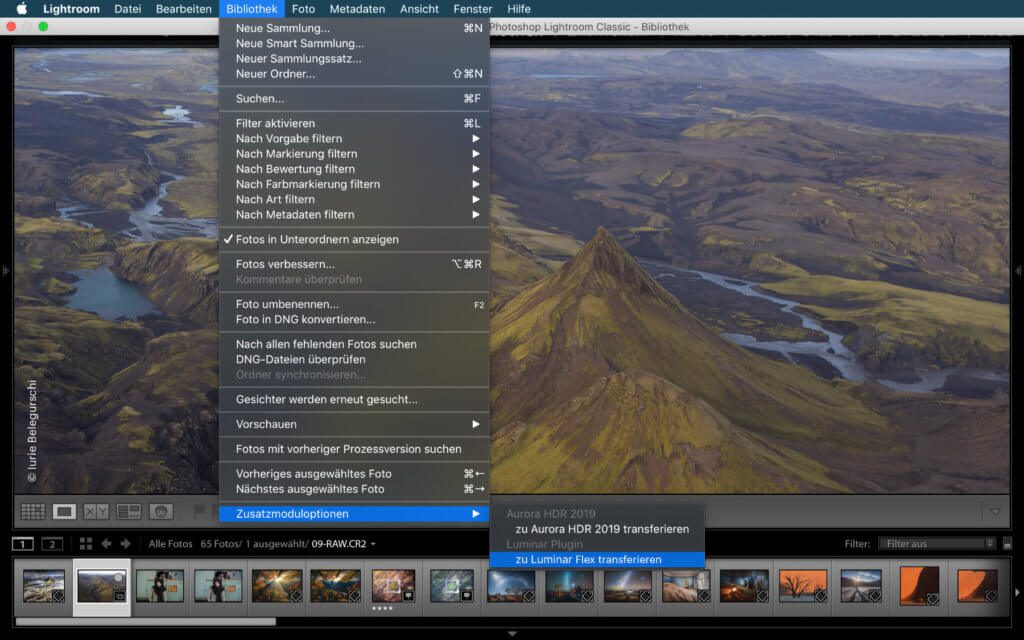The height and width of the screenshot is (640, 1024).
Task: Choose Vorheriges ausgewähltes Foto
Action: (355, 474)
